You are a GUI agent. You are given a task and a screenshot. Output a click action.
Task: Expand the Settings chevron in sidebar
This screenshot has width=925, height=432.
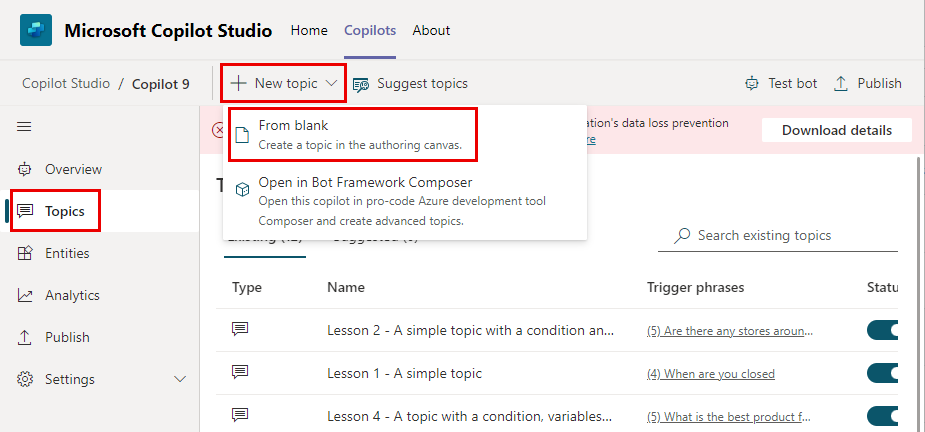pyautogui.click(x=181, y=379)
